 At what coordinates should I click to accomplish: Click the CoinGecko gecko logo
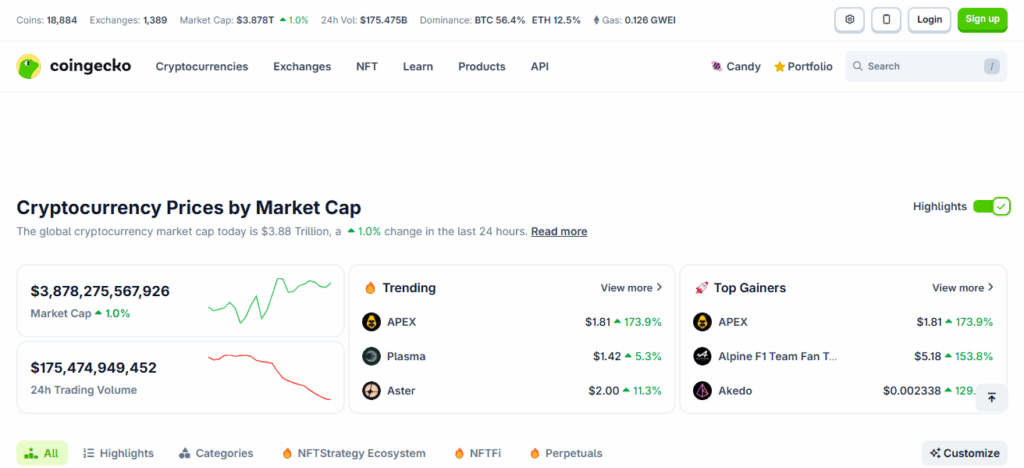[29, 67]
